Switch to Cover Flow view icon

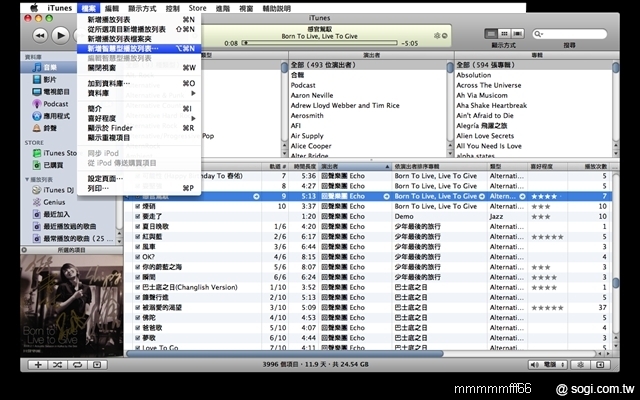point(517,33)
